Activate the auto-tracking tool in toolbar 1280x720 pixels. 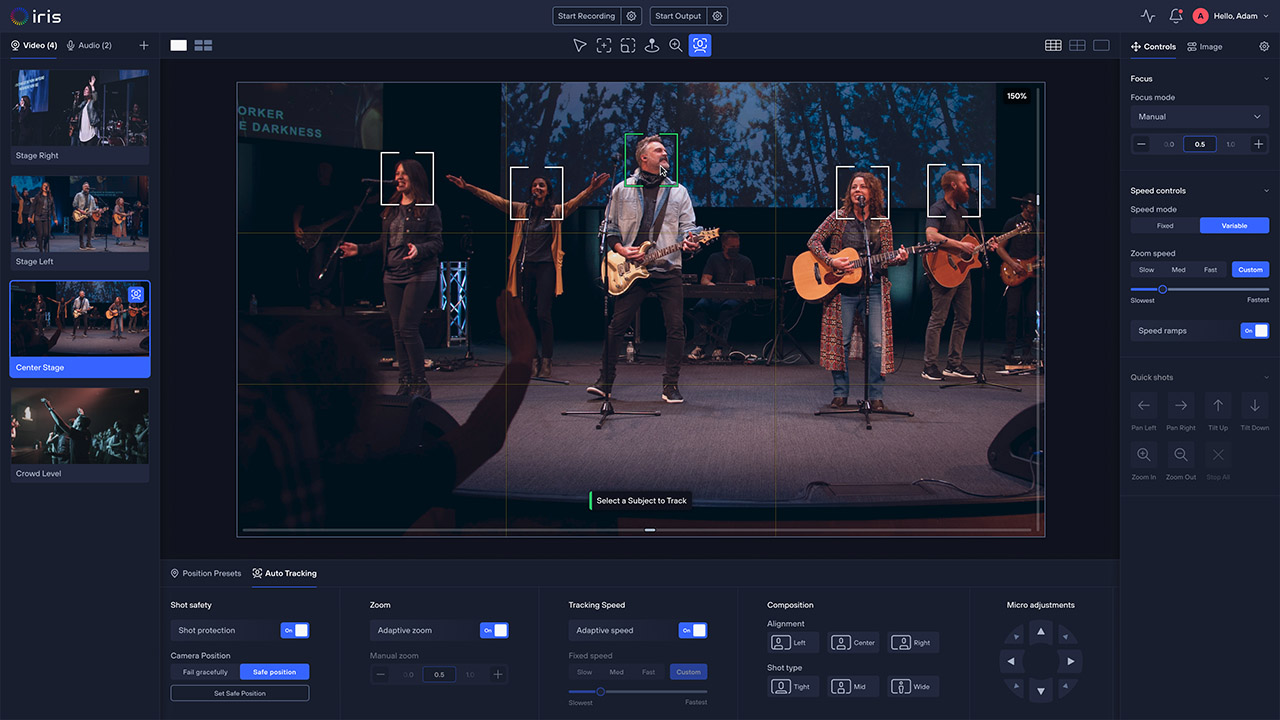click(700, 45)
